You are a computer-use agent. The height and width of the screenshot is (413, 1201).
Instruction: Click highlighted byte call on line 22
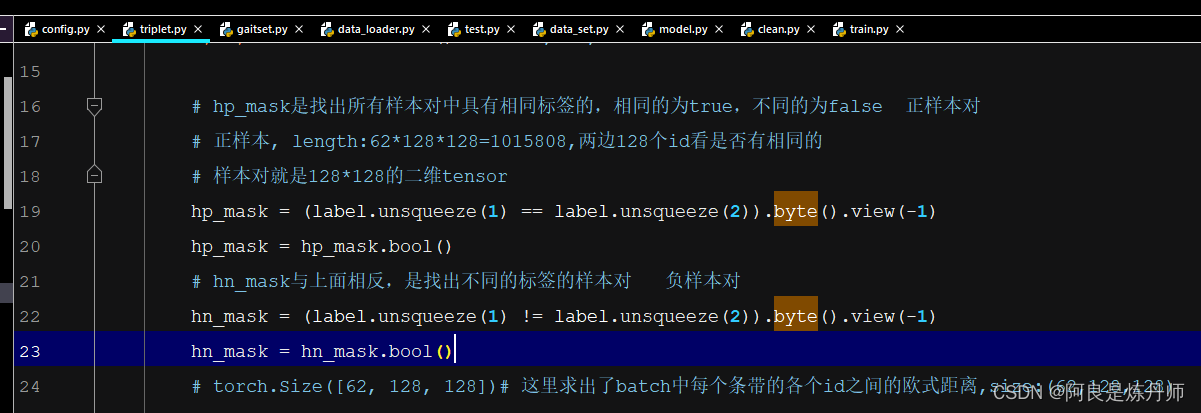coord(796,316)
